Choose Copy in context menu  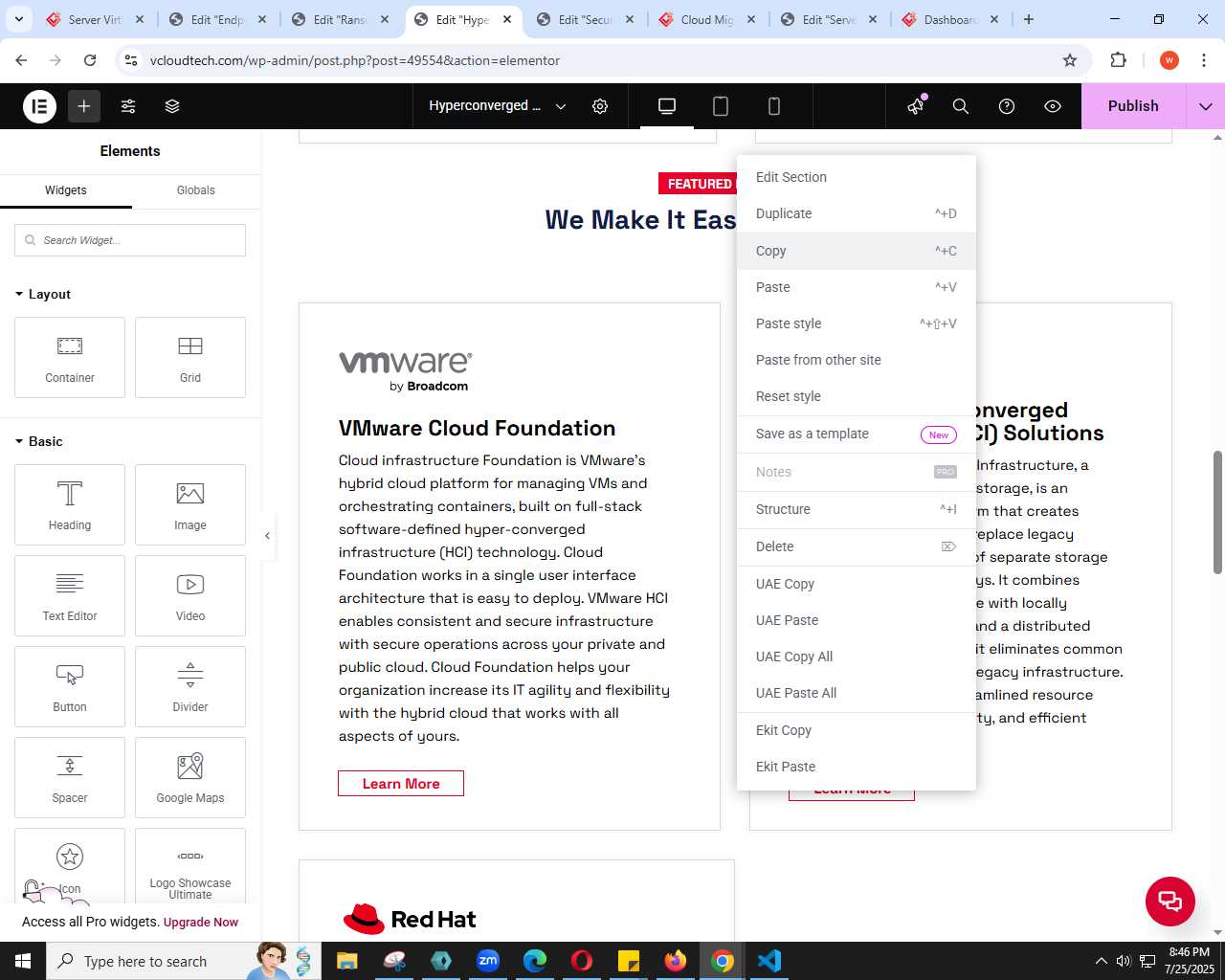(x=857, y=251)
